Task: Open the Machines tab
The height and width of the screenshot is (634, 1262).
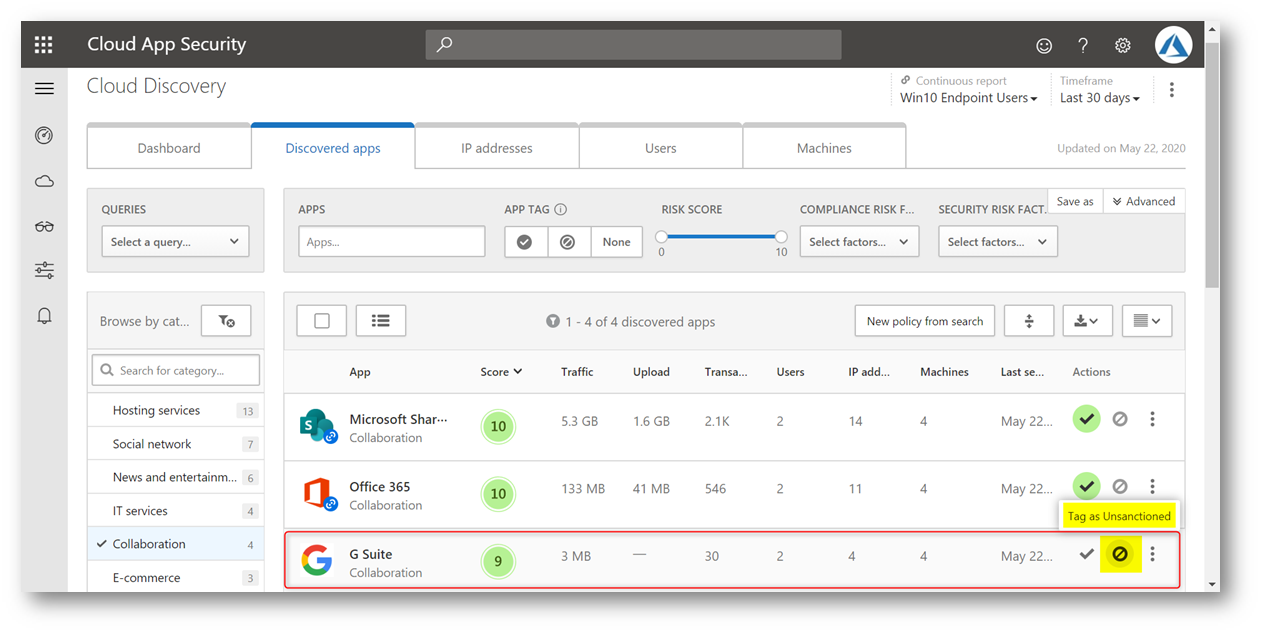Action: (x=824, y=148)
